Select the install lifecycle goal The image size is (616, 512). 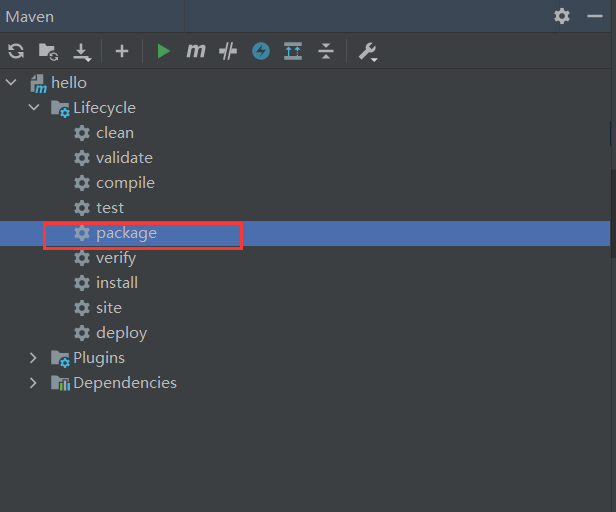117,283
